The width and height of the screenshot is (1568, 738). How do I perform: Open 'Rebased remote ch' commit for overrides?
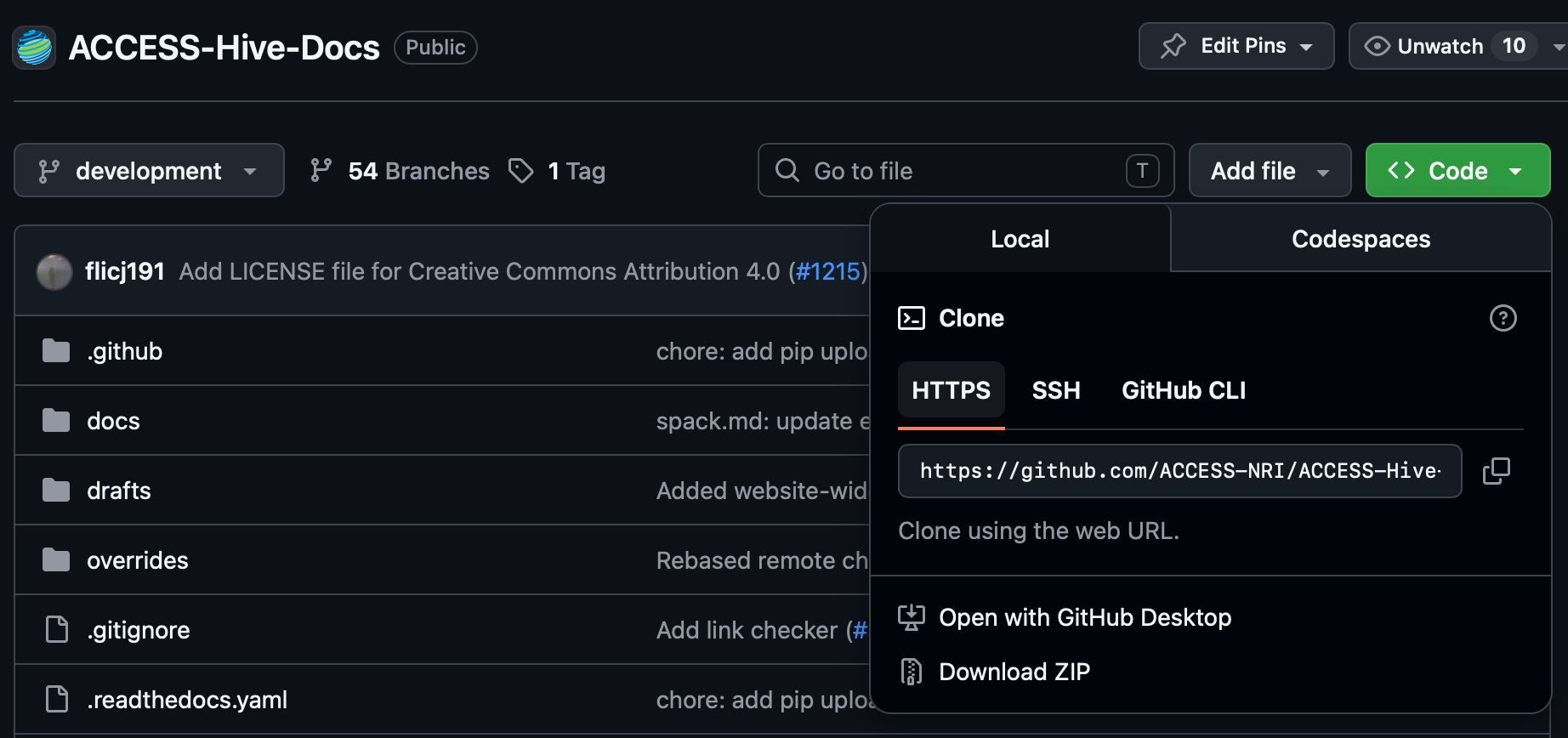click(762, 560)
